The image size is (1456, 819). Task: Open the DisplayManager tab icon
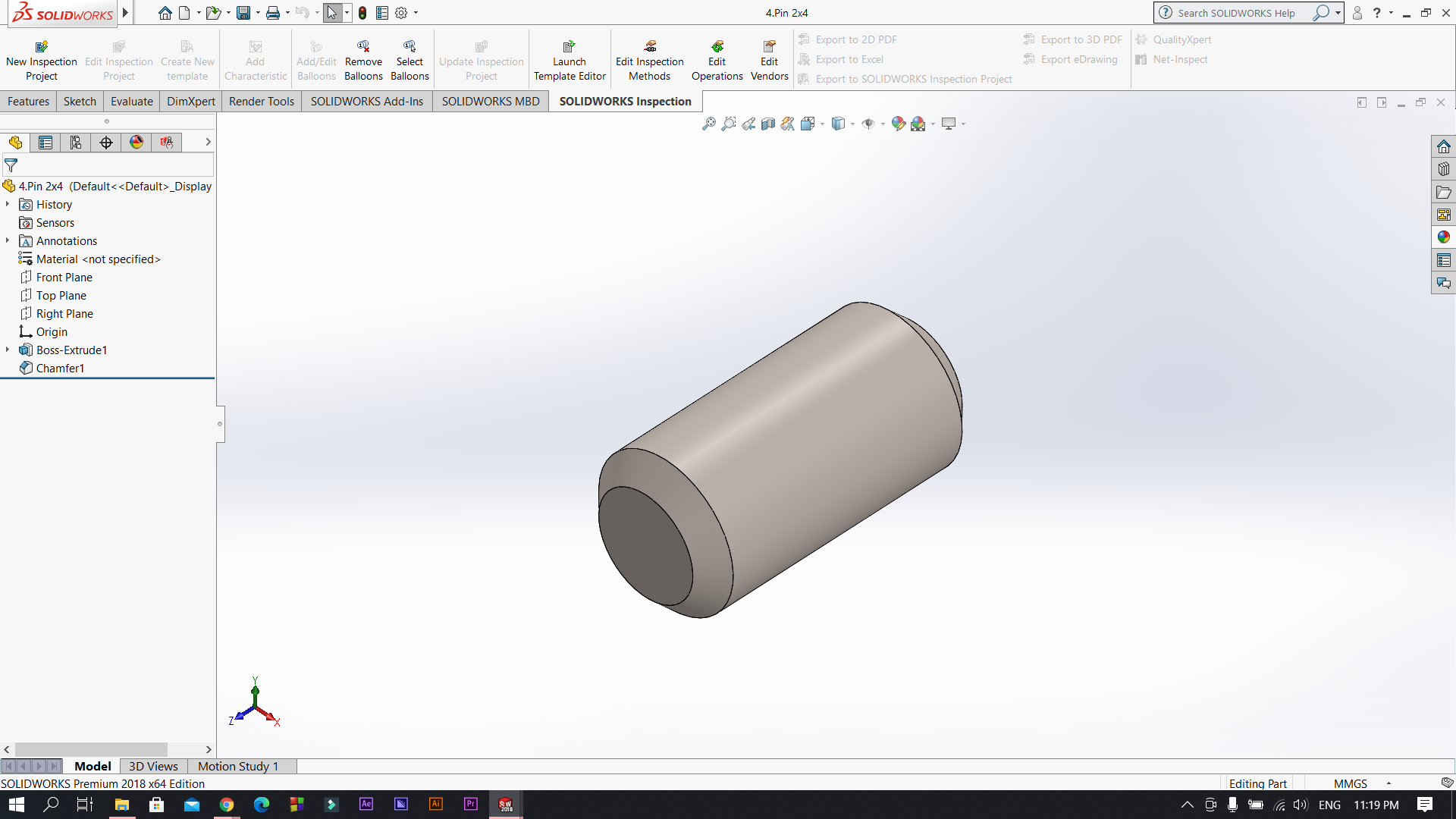(136, 143)
